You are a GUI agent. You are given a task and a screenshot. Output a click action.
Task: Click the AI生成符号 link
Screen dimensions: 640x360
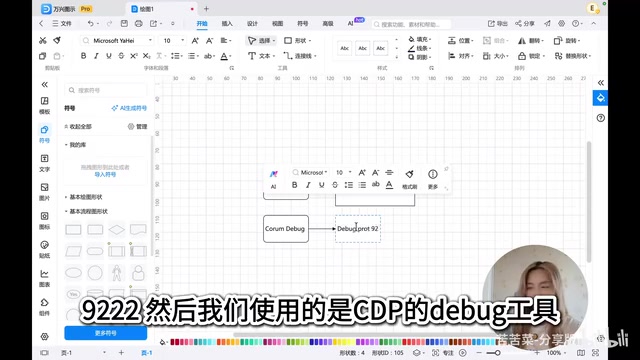129,108
